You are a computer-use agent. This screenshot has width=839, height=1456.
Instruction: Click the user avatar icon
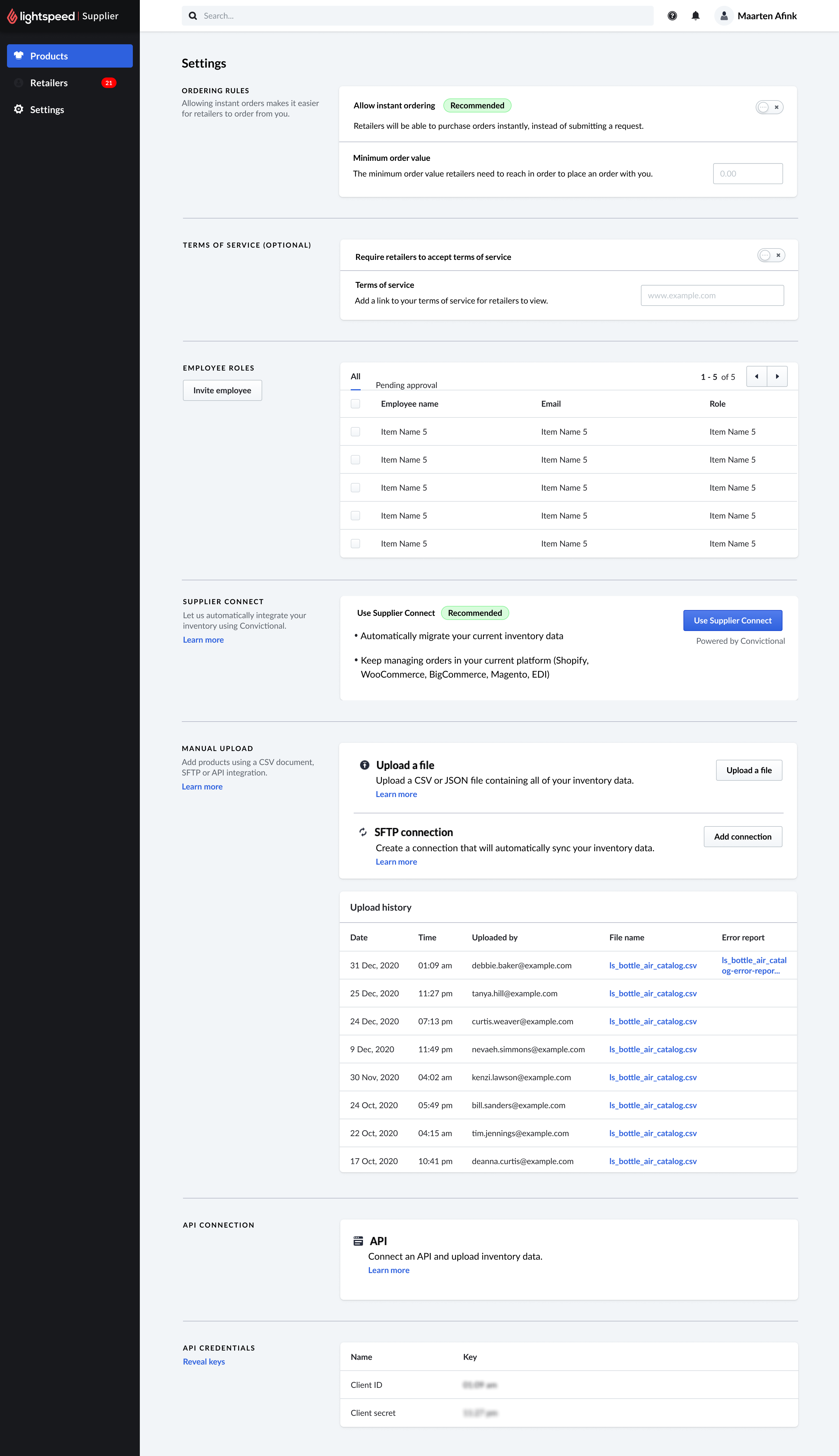724,16
